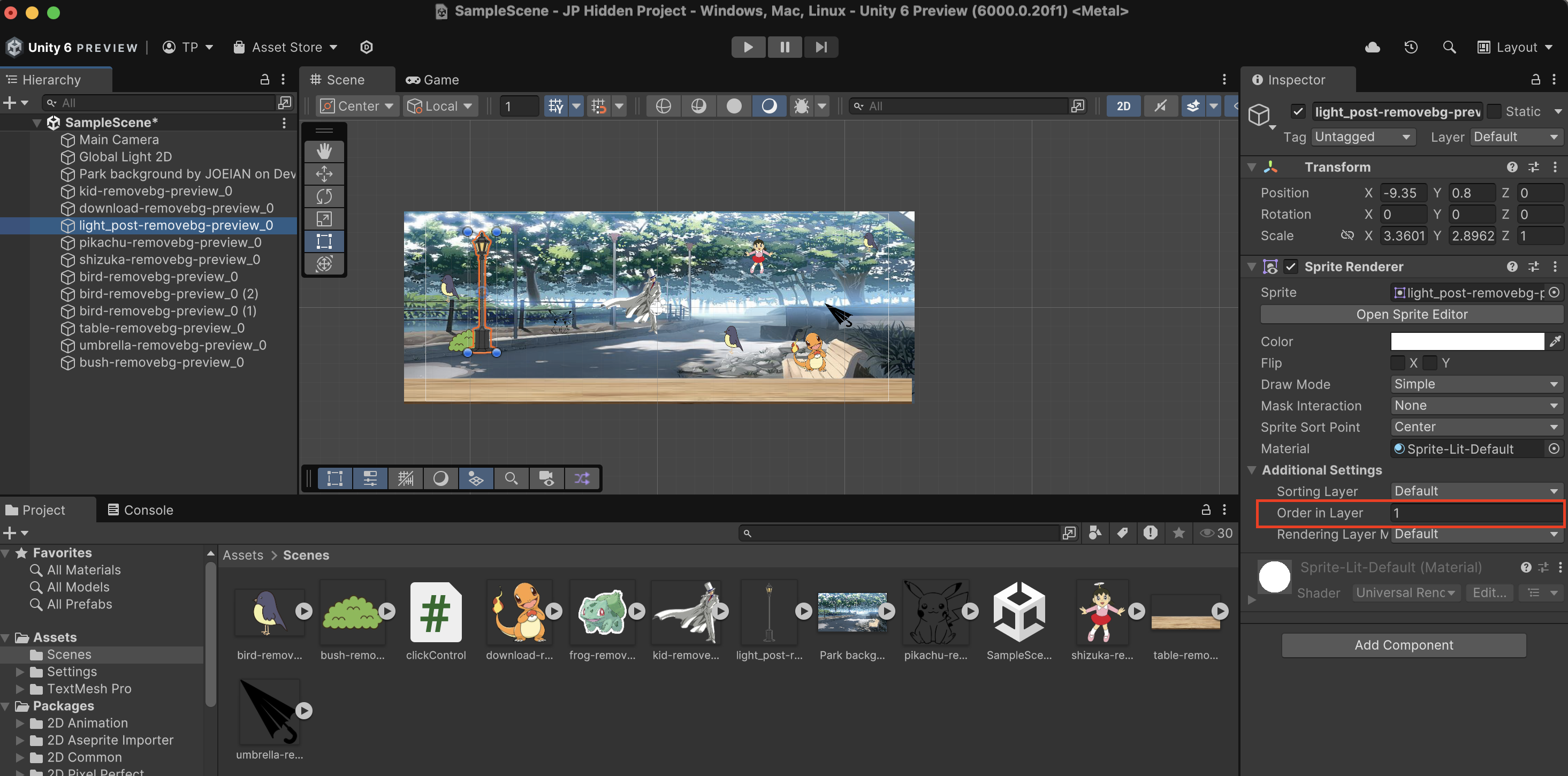Image resolution: width=1568 pixels, height=776 pixels.
Task: Click the Material object picker circle
Action: (x=1554, y=448)
